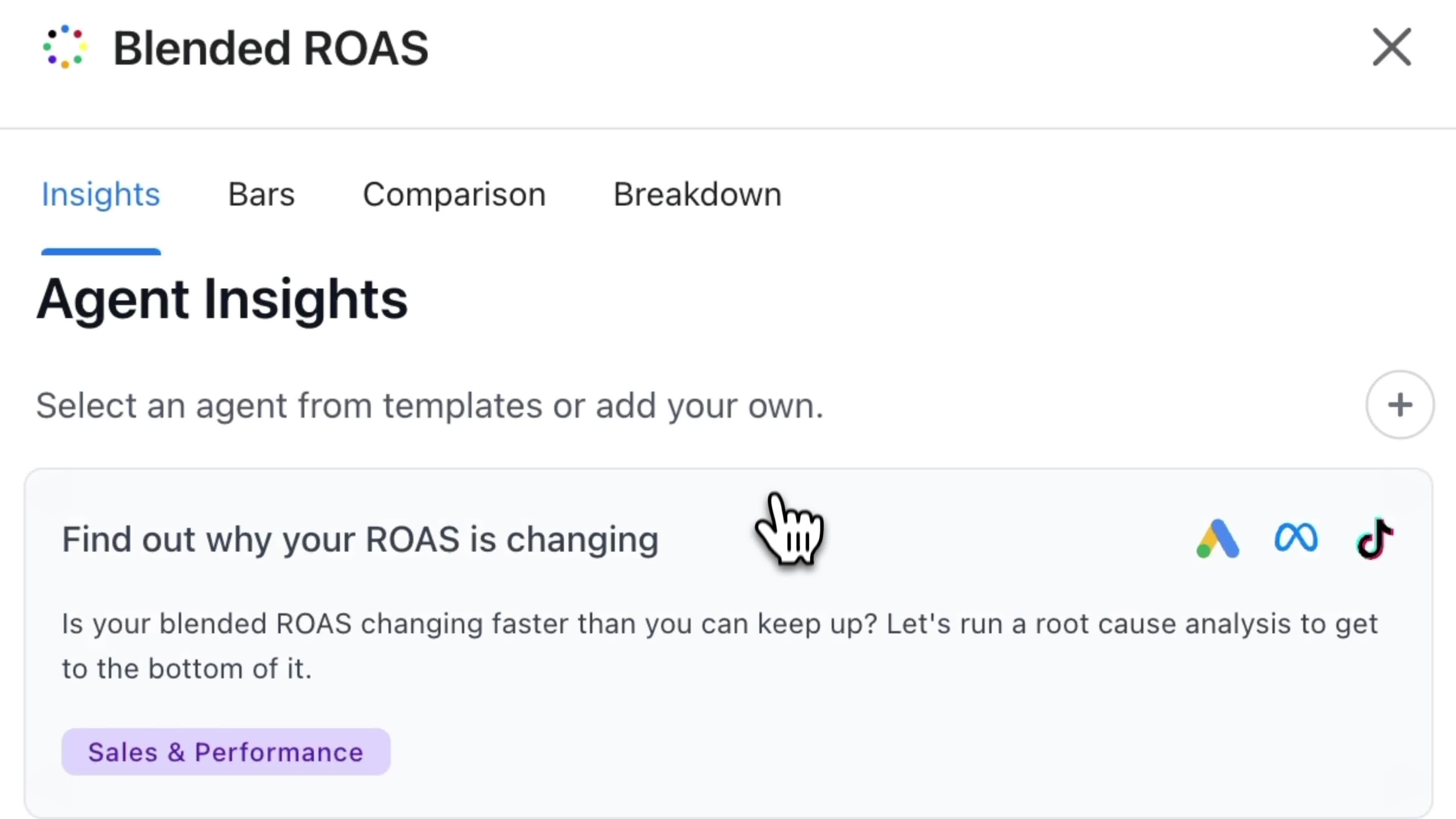The height and width of the screenshot is (819, 1456).
Task: Open 'Find out why your ROAS is changing' title
Action: [360, 540]
